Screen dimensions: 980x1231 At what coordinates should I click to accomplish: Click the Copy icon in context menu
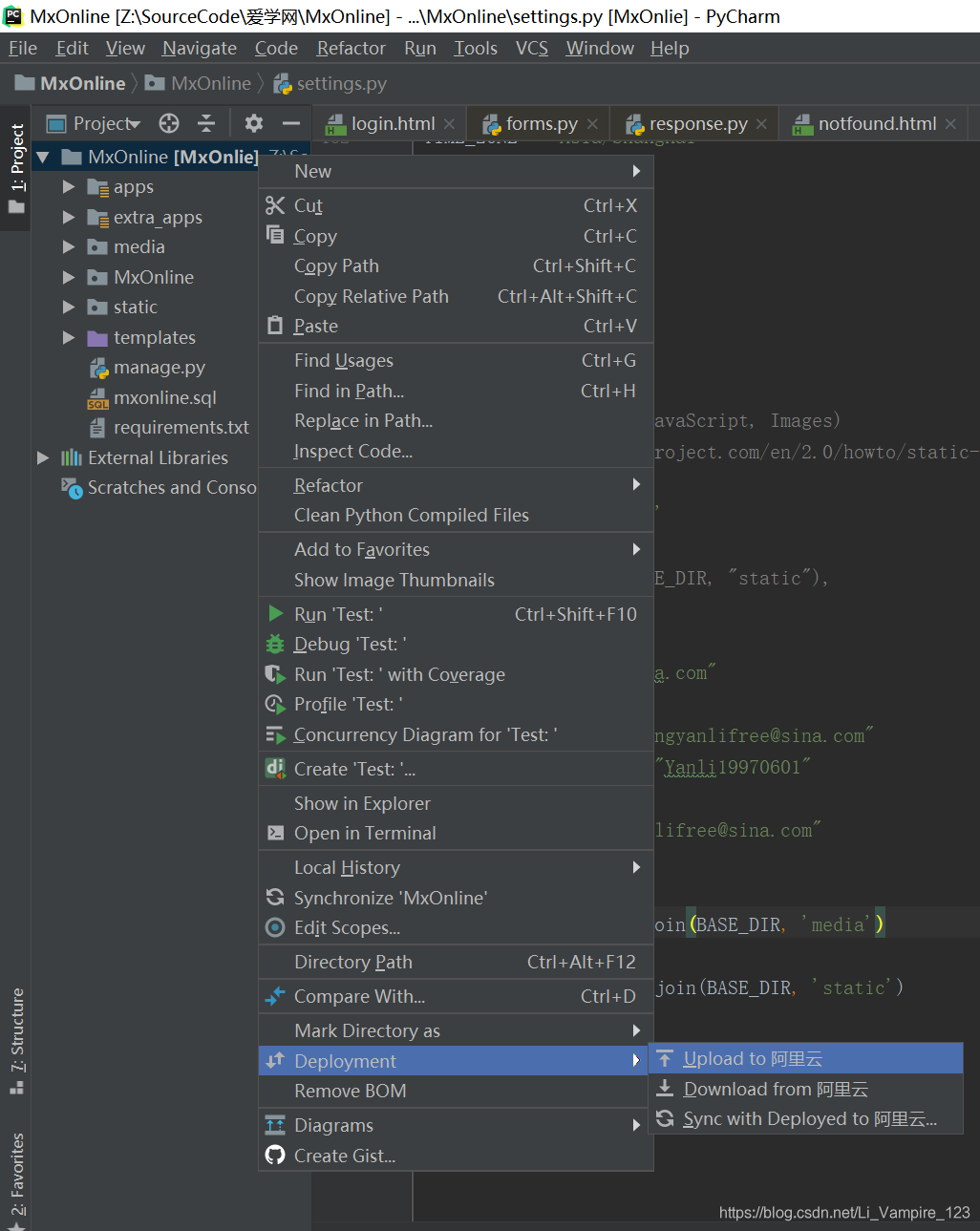click(x=275, y=235)
